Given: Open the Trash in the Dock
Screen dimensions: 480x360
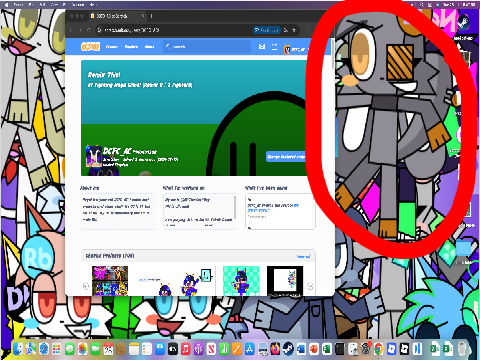Looking at the screenshot, I should (x=462, y=348).
